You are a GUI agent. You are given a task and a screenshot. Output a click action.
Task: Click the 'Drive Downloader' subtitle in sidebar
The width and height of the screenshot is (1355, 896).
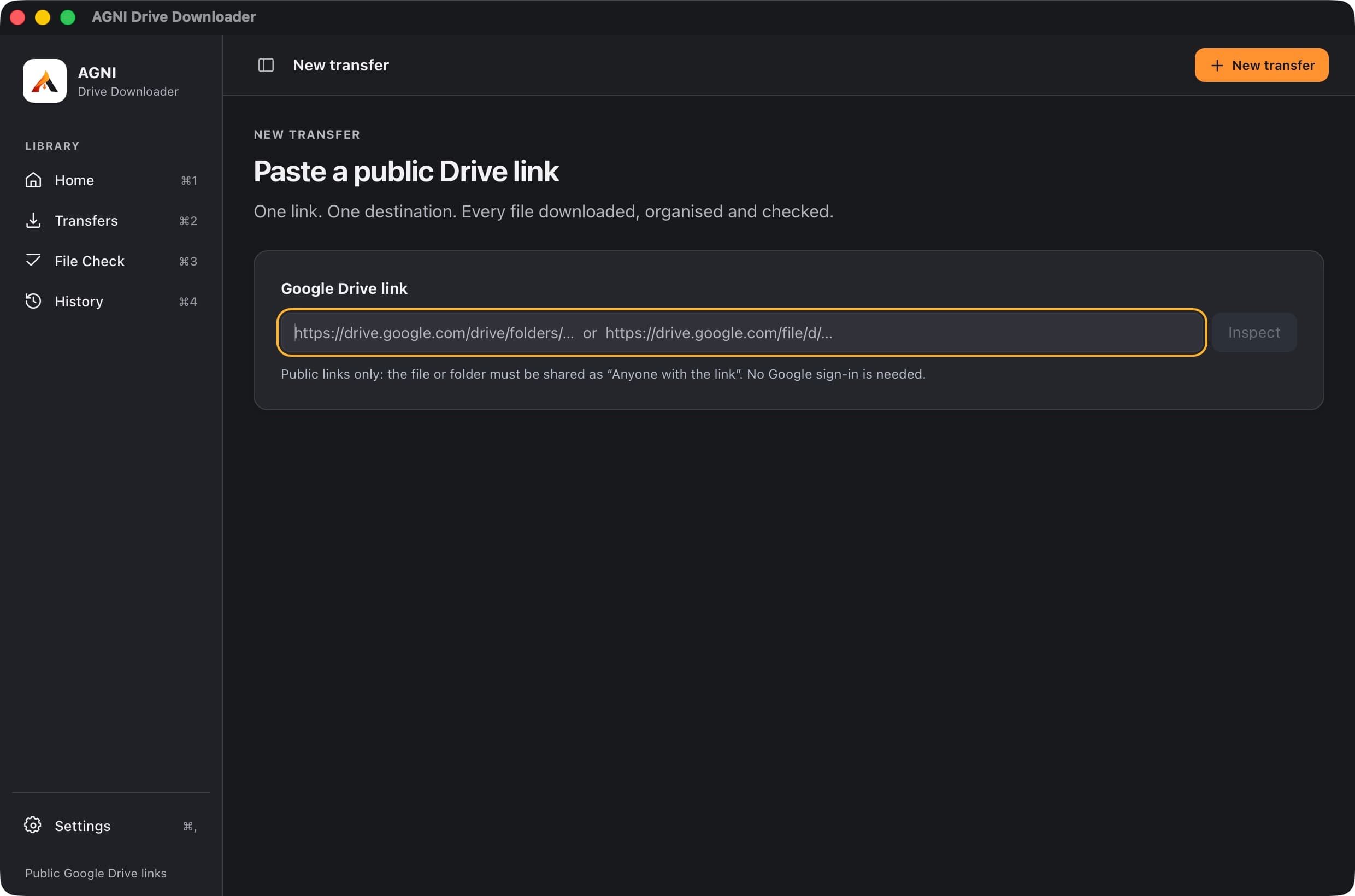(x=128, y=91)
